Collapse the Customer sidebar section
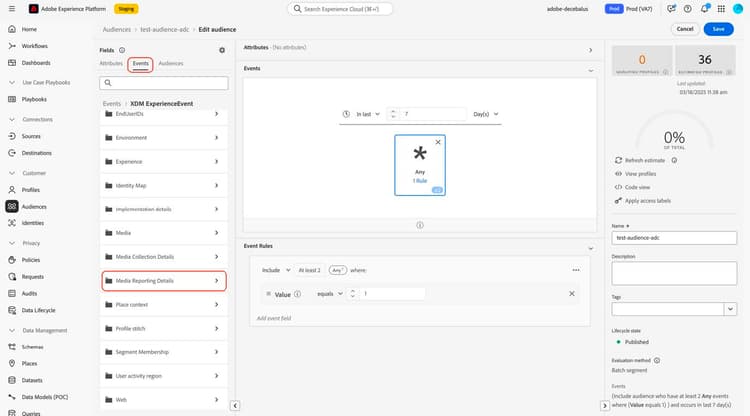This screenshot has height=416, width=750. click(x=12, y=173)
